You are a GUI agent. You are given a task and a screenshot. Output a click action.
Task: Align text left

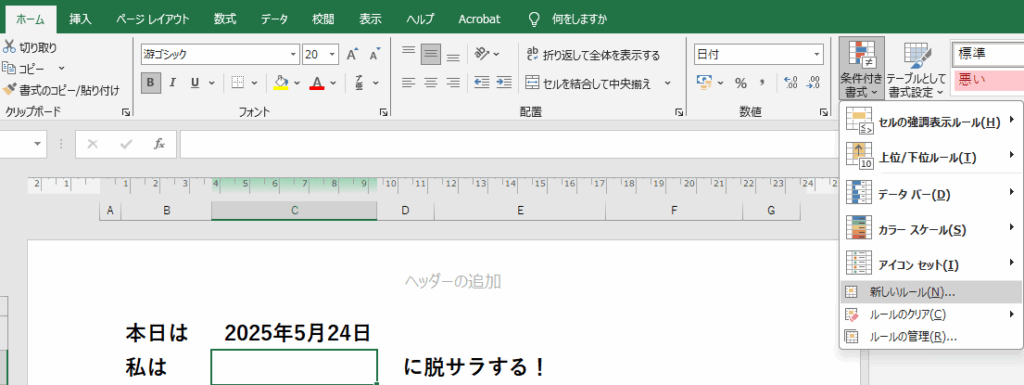tap(409, 83)
